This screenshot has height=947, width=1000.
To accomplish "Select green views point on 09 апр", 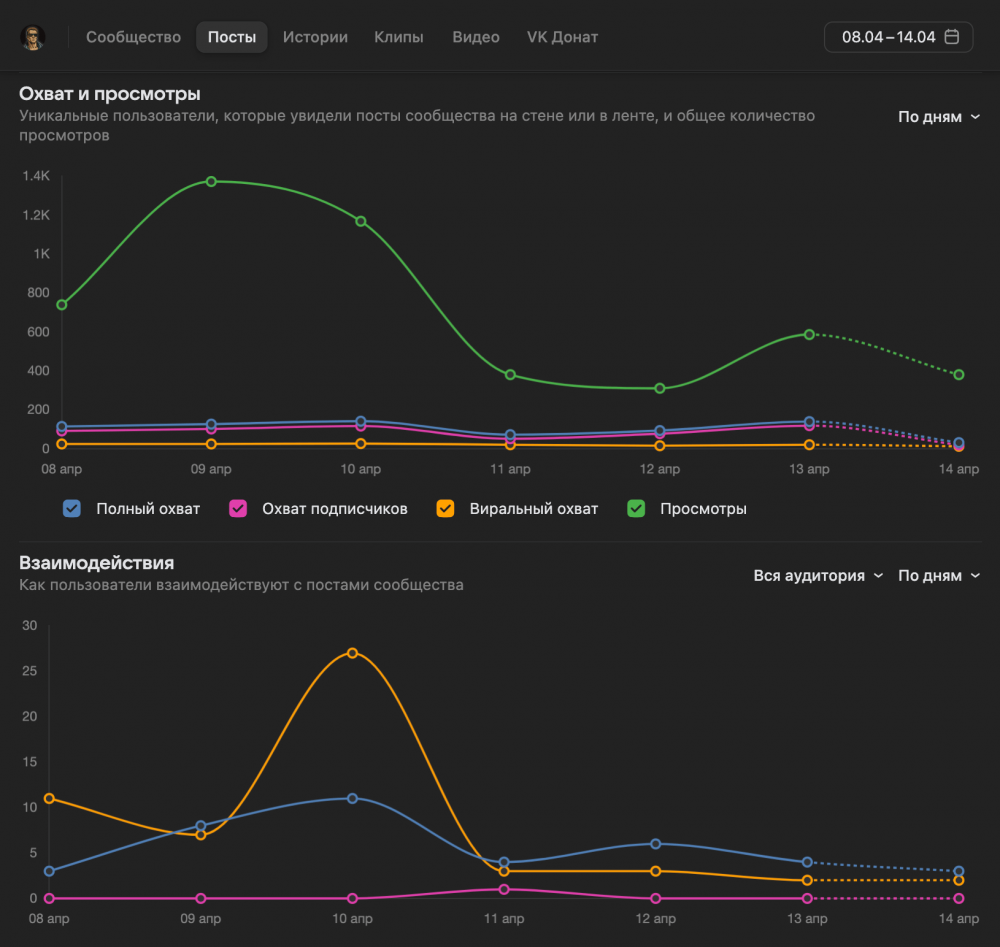I will pos(211,182).
